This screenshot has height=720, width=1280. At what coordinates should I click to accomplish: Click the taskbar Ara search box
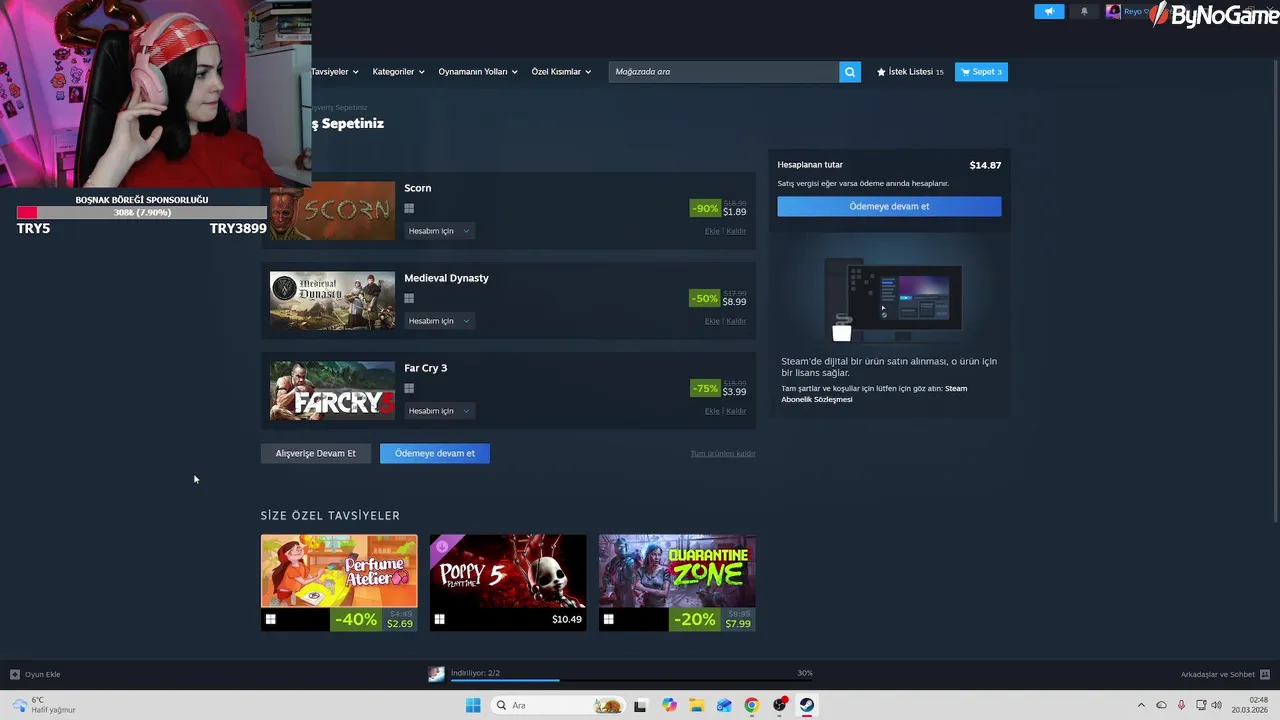point(558,705)
